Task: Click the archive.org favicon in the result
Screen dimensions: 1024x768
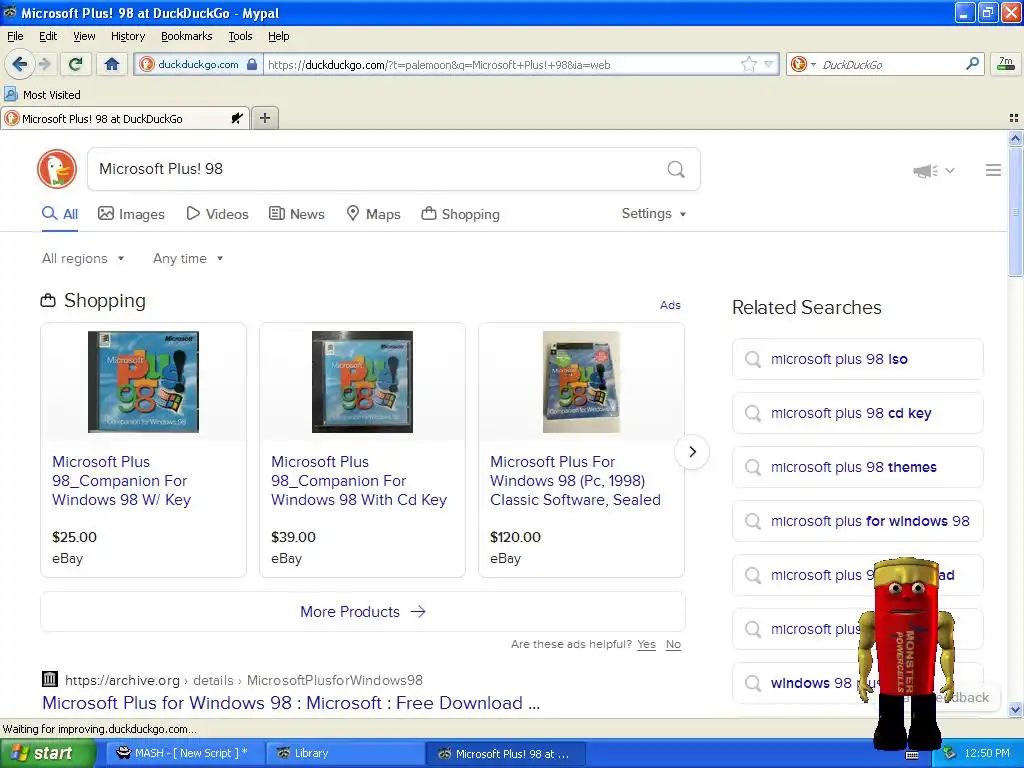Action: [50, 679]
